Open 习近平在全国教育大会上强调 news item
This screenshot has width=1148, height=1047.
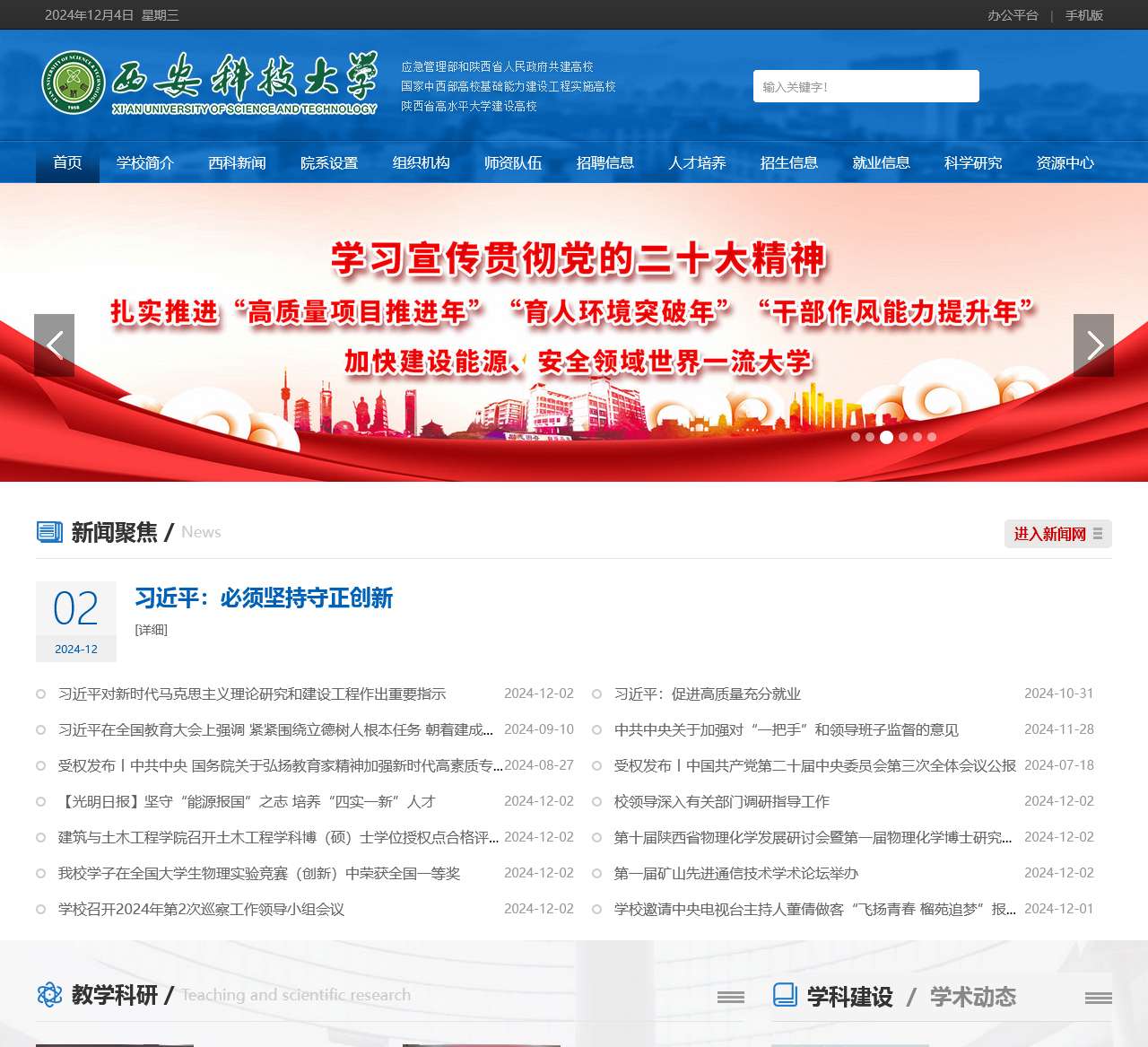(x=275, y=729)
